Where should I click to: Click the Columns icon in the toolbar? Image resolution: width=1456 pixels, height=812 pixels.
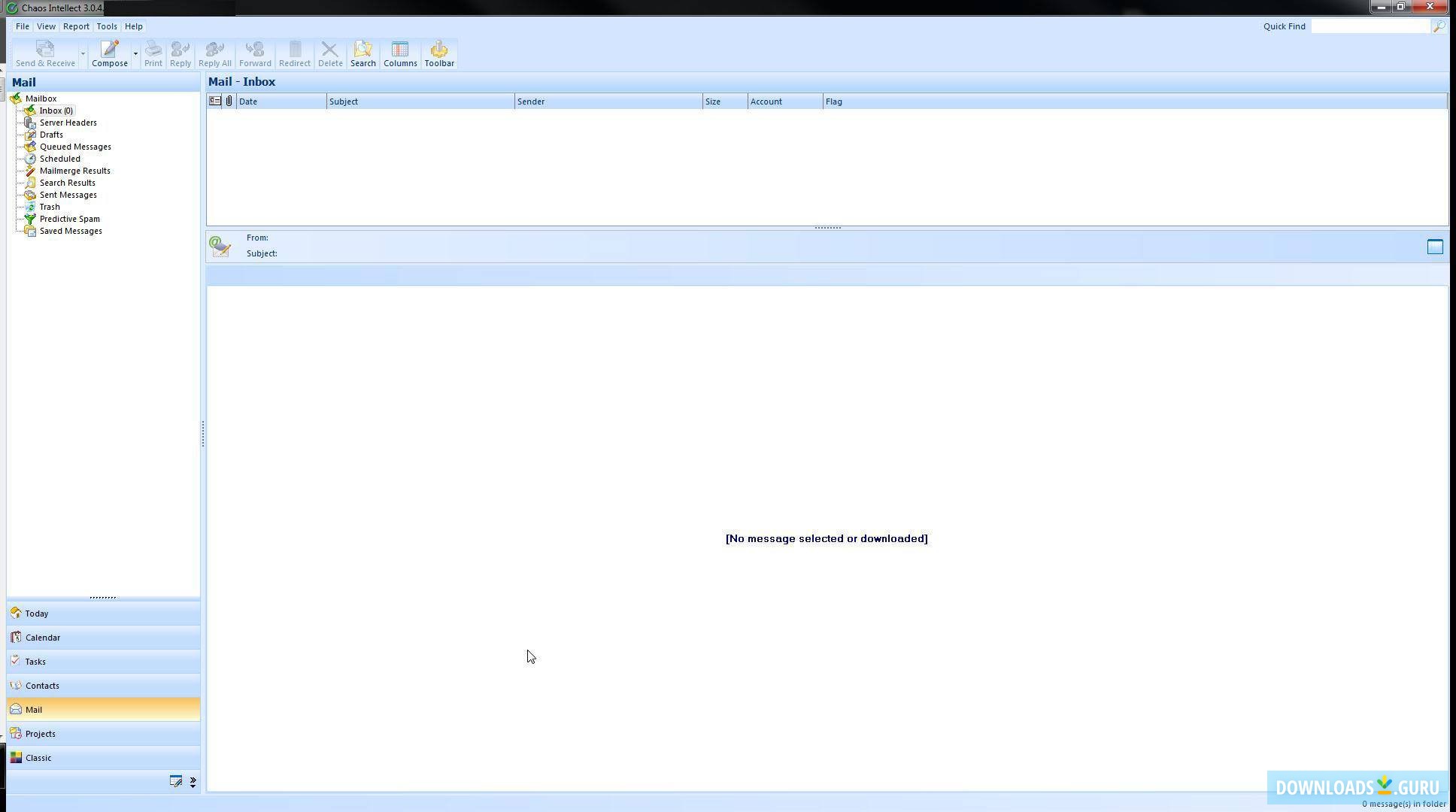[399, 53]
